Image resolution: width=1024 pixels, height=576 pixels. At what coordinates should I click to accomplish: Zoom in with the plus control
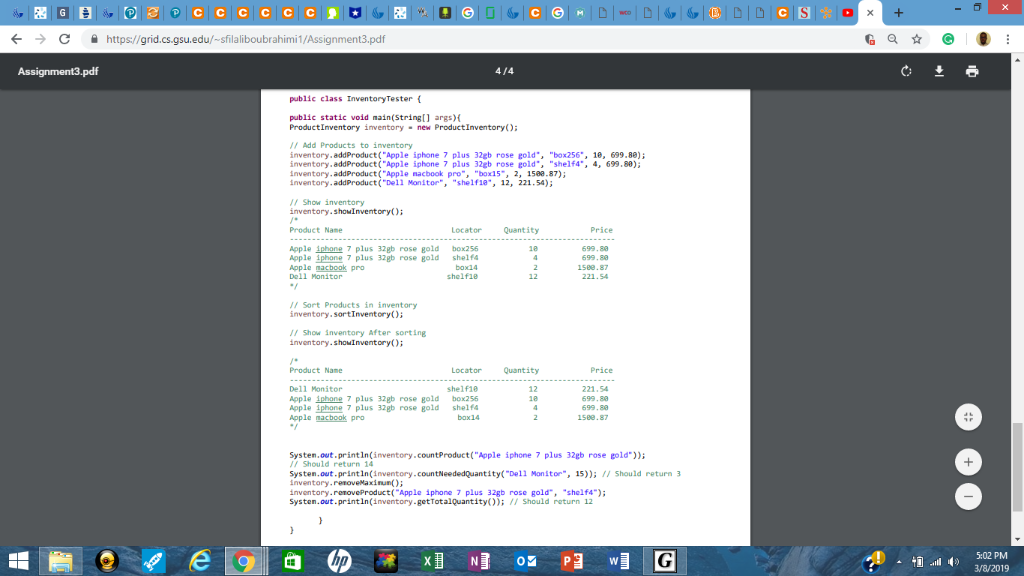[968, 462]
